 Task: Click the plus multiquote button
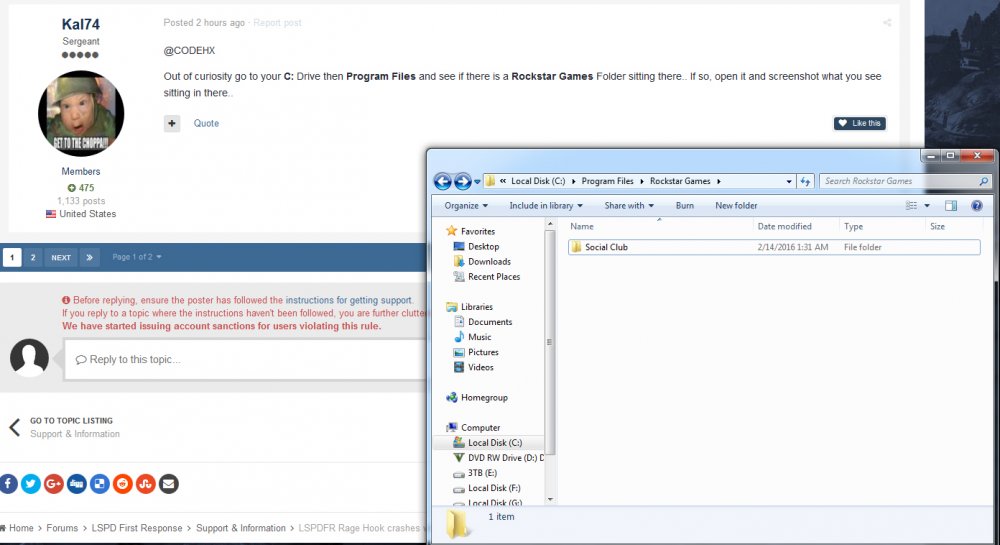(x=172, y=123)
